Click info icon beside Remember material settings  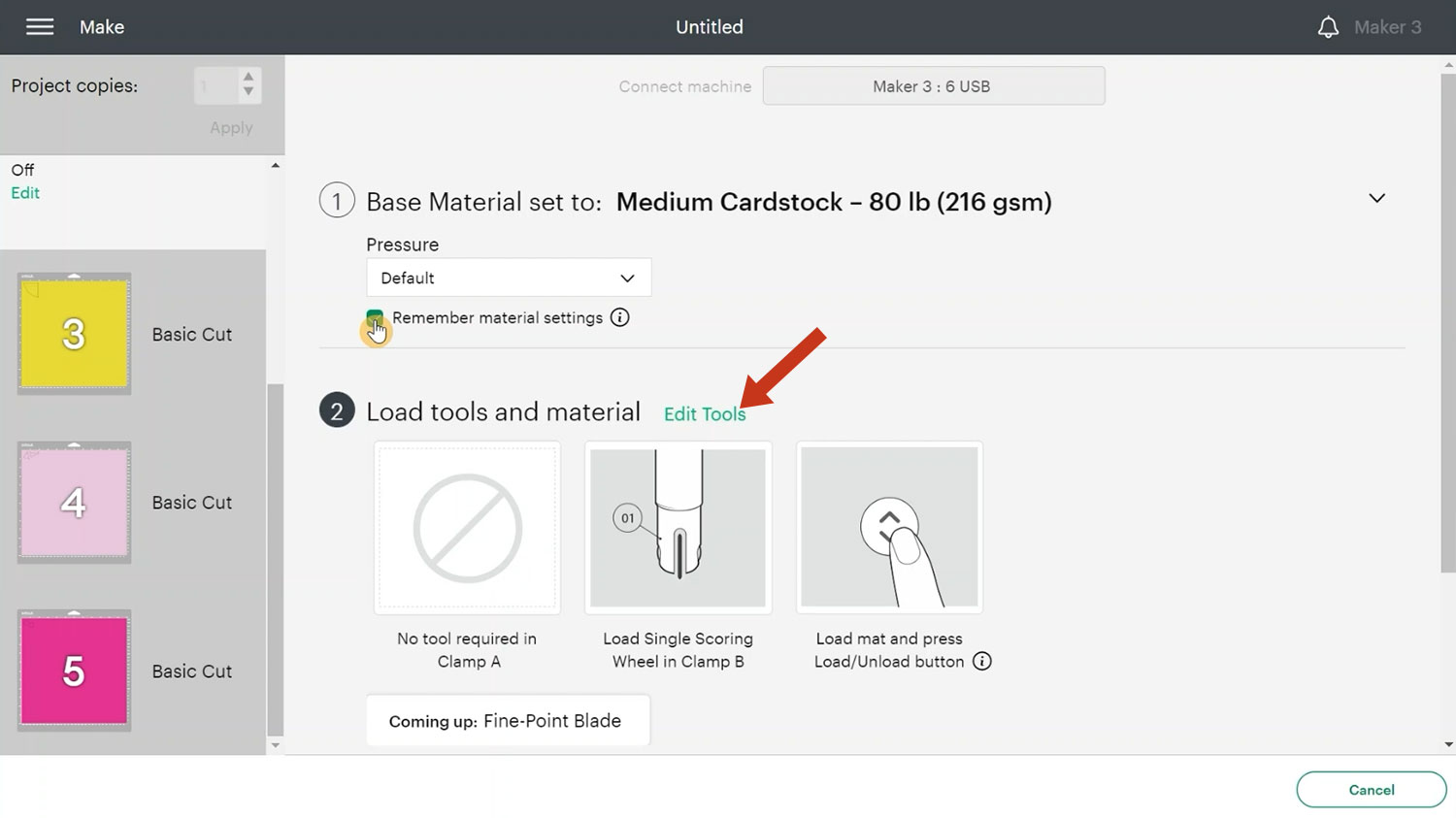click(x=619, y=317)
